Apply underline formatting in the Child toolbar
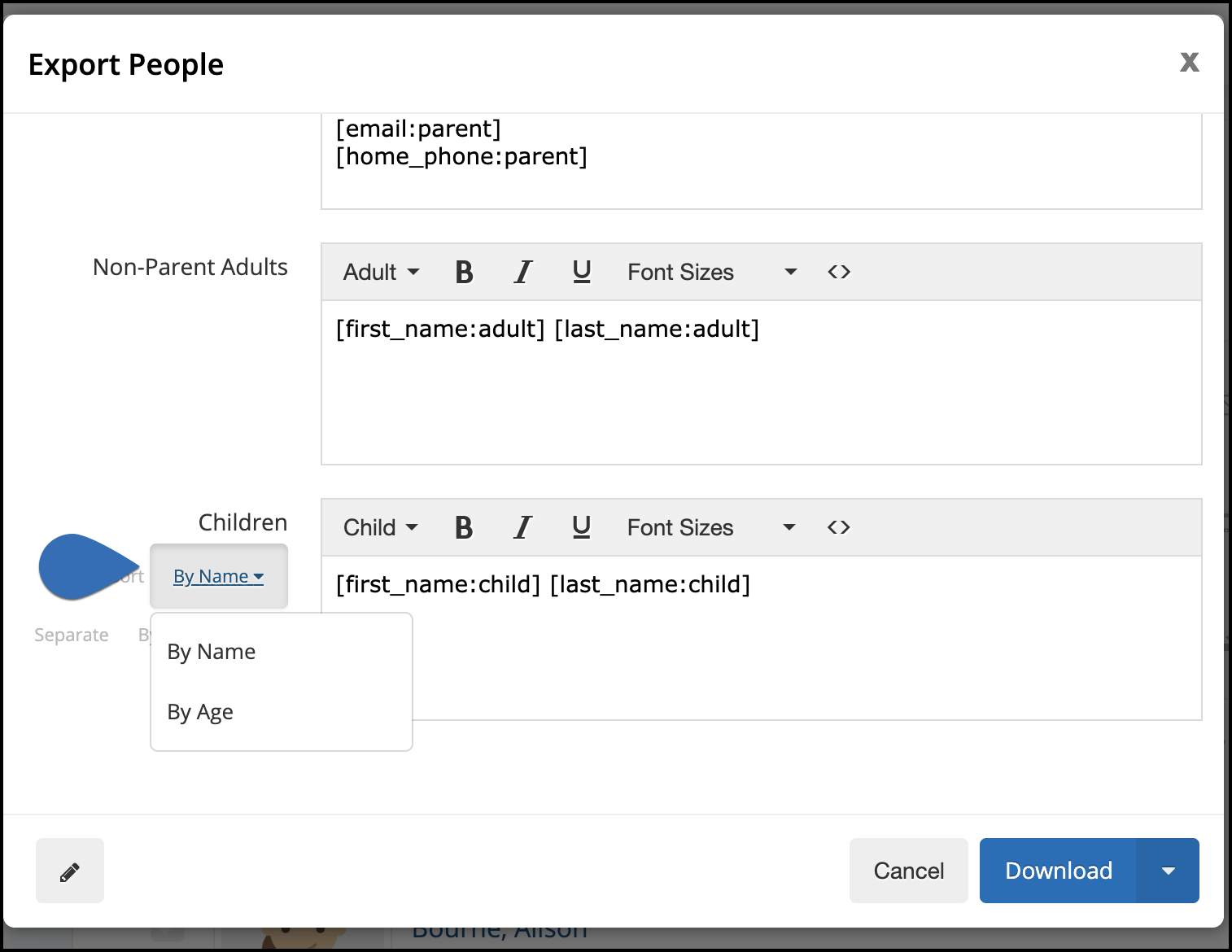This screenshot has width=1232, height=952. tap(581, 527)
